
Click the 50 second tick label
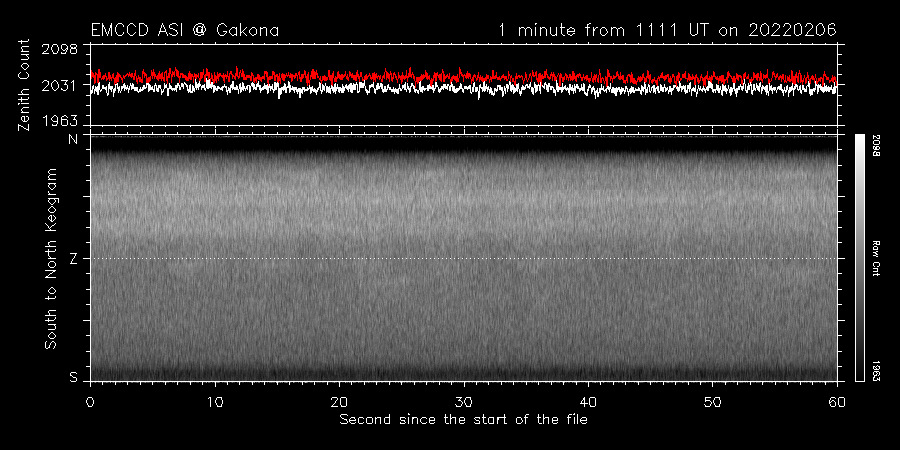click(x=712, y=402)
